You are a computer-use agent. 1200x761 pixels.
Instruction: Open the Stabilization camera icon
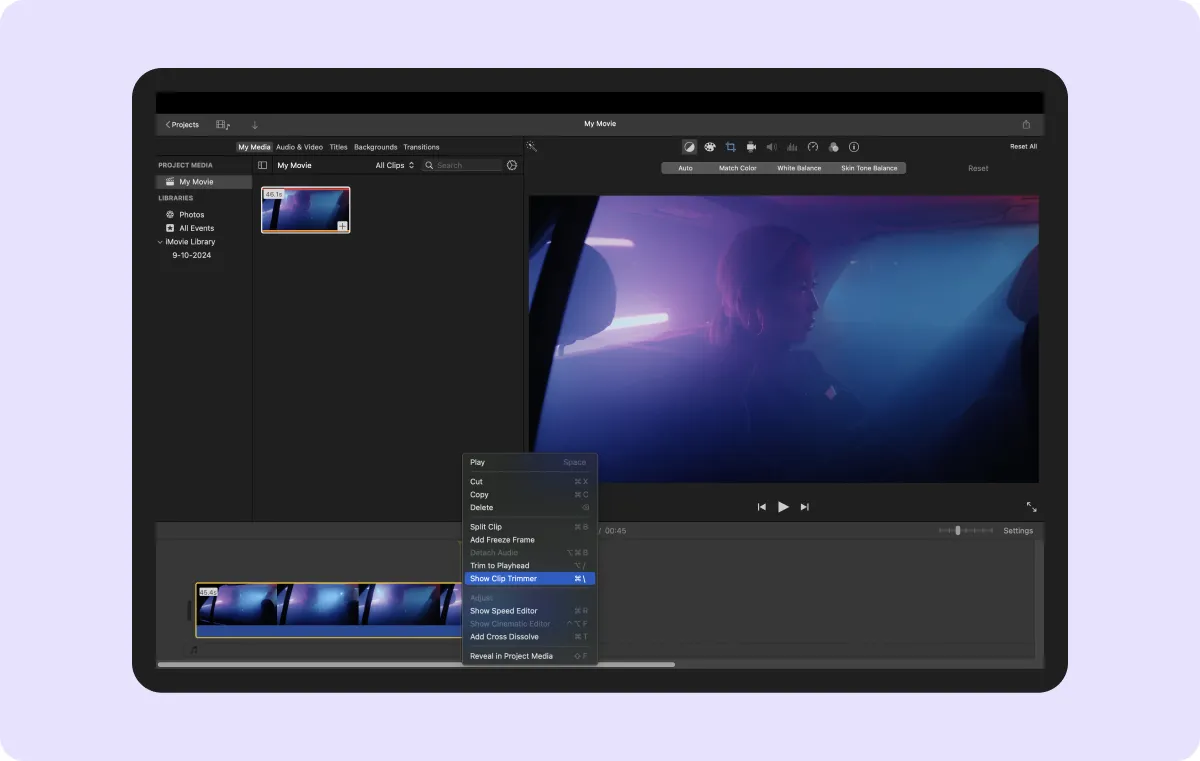[x=751, y=147]
